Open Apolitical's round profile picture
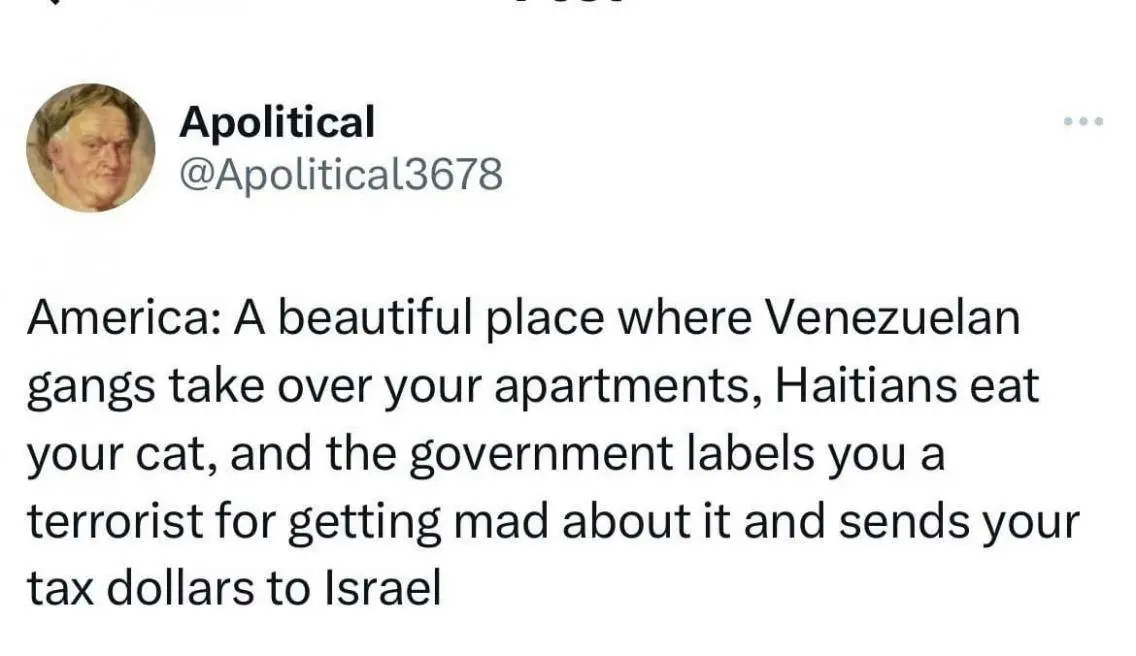The width and height of the screenshot is (1136, 656). pos(90,147)
